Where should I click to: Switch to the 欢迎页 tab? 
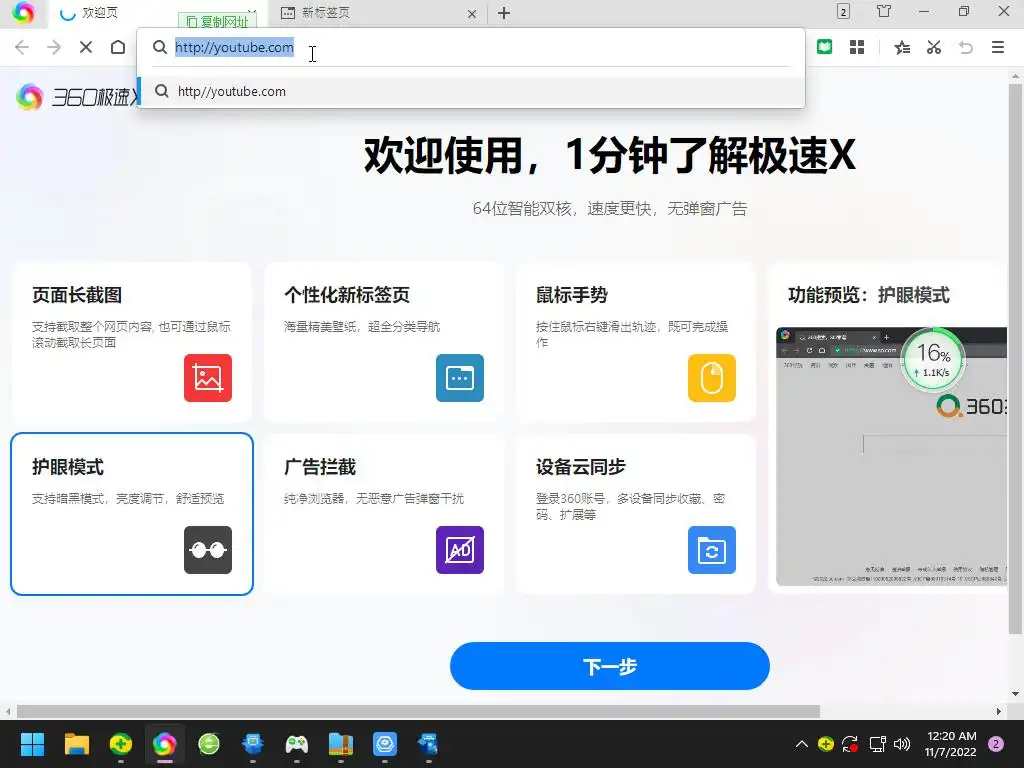[x=100, y=13]
